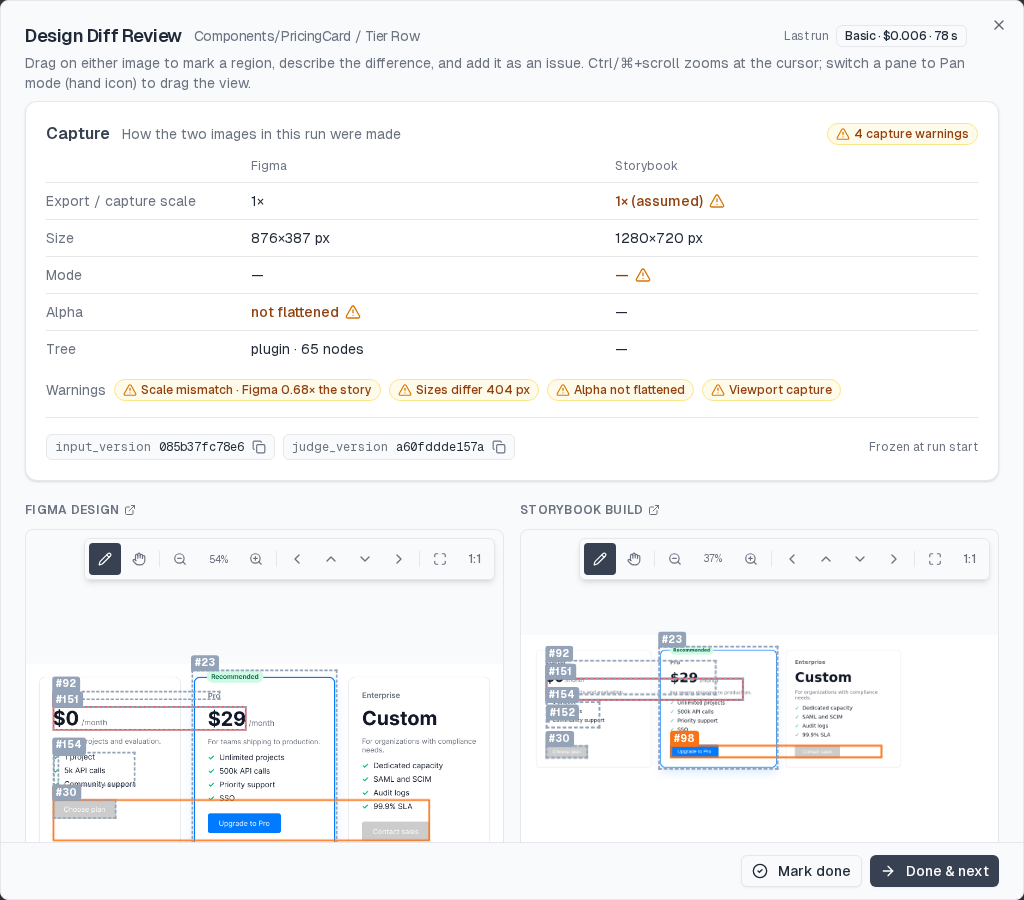Zoom in the Storybook build pane
1024x900 pixels.
(751, 559)
